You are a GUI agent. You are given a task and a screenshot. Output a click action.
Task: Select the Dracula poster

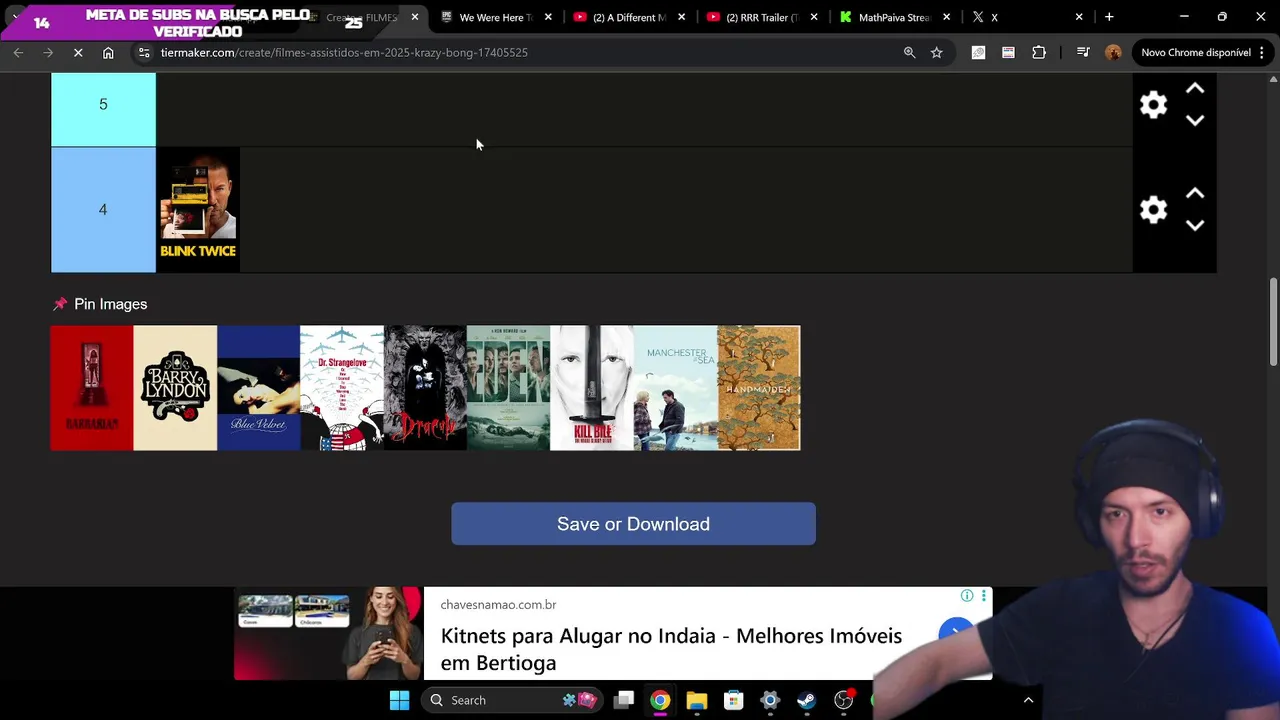click(x=425, y=388)
